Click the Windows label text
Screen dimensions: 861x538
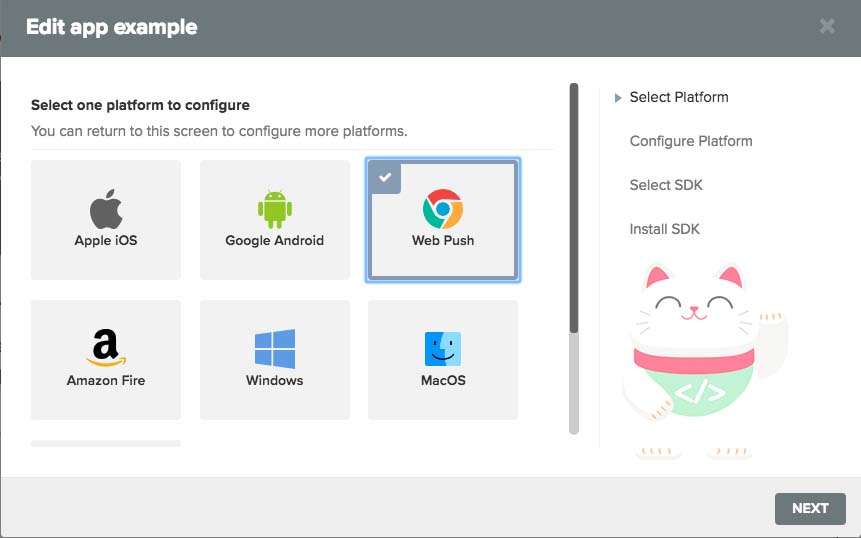(x=275, y=380)
